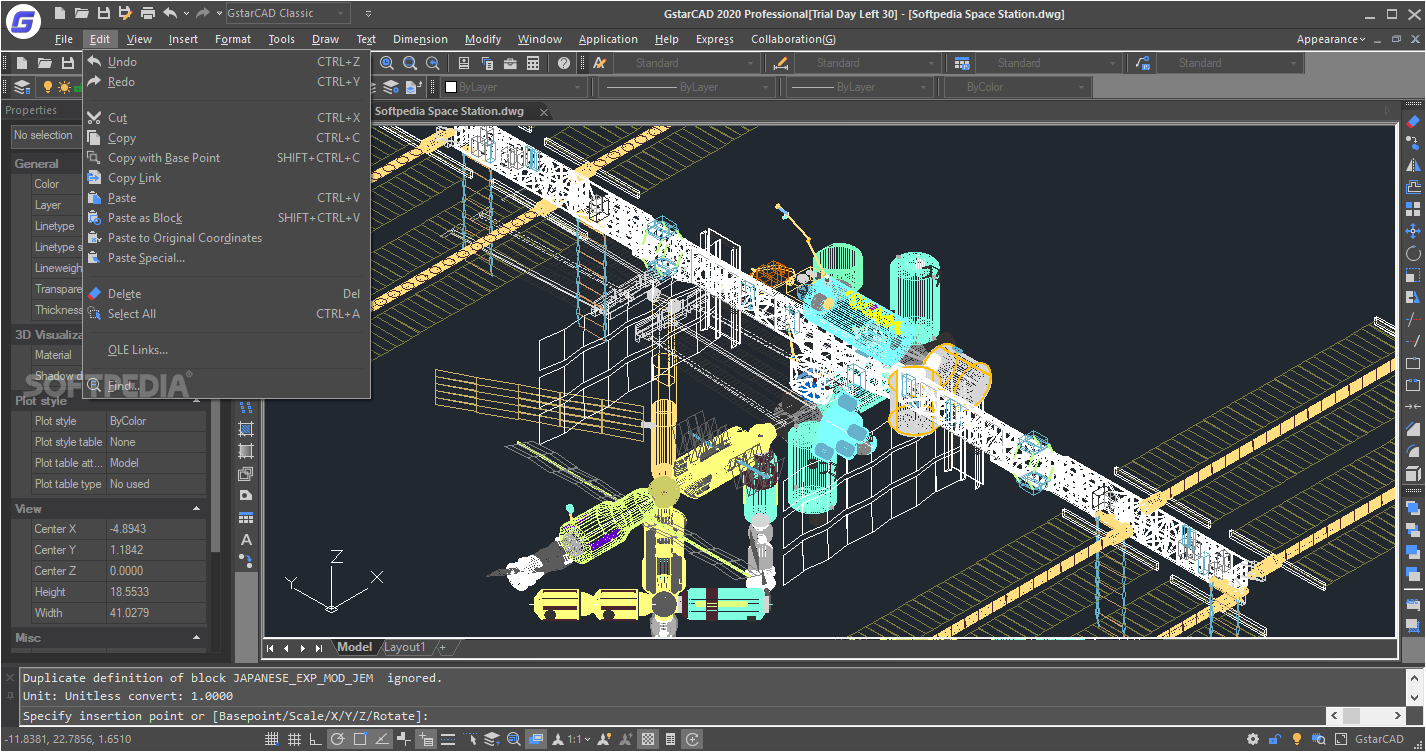Viewport: 1426px width, 752px height.
Task: Click the Zoom Previous icon
Action: pyautogui.click(x=432, y=63)
